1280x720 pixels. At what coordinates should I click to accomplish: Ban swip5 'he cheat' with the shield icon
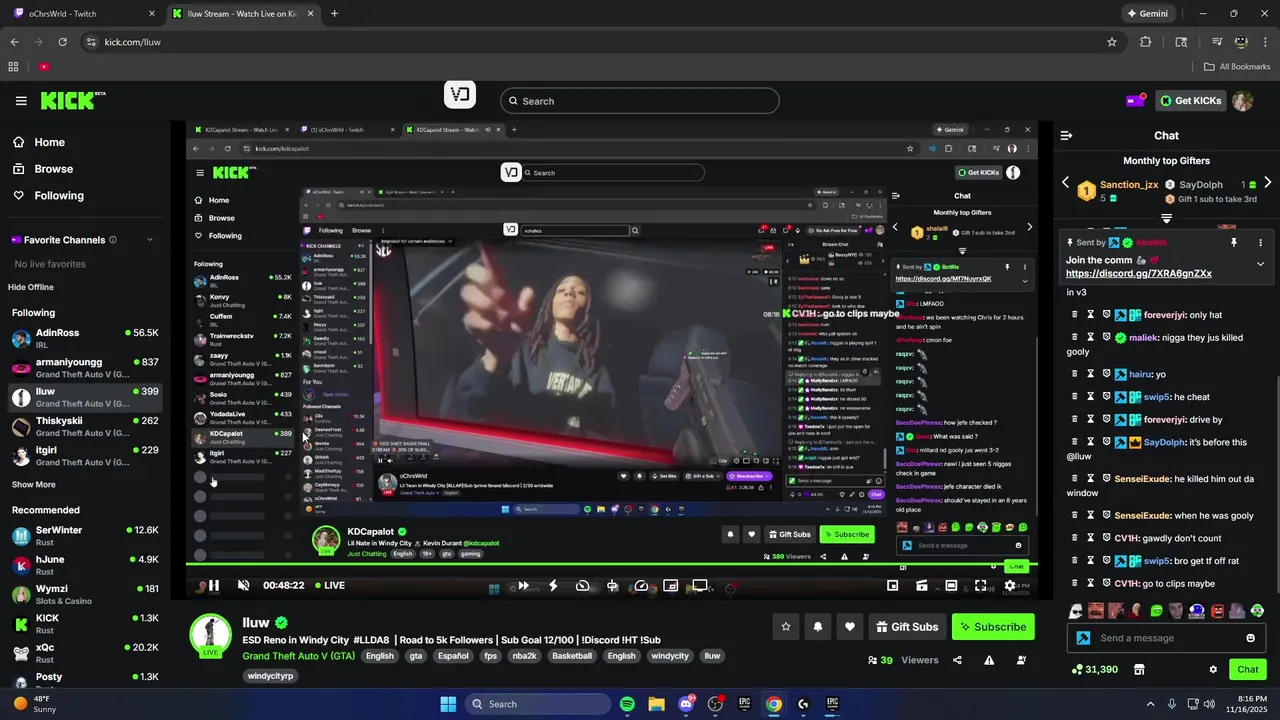[x=1107, y=397]
